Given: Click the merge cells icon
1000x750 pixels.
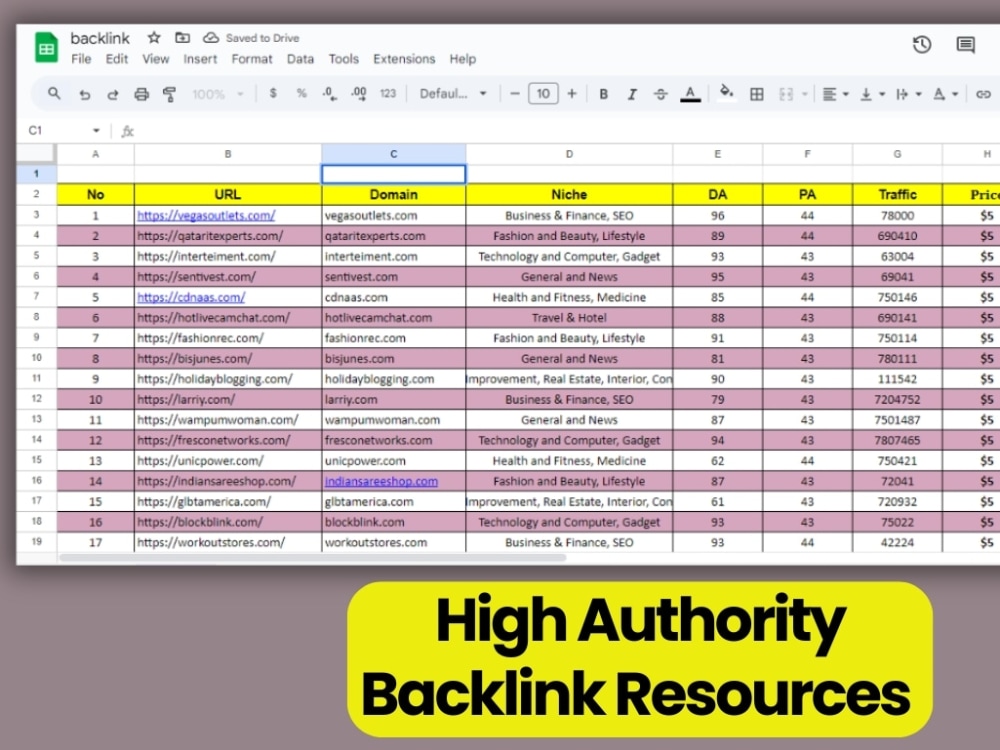Looking at the screenshot, I should (786, 94).
